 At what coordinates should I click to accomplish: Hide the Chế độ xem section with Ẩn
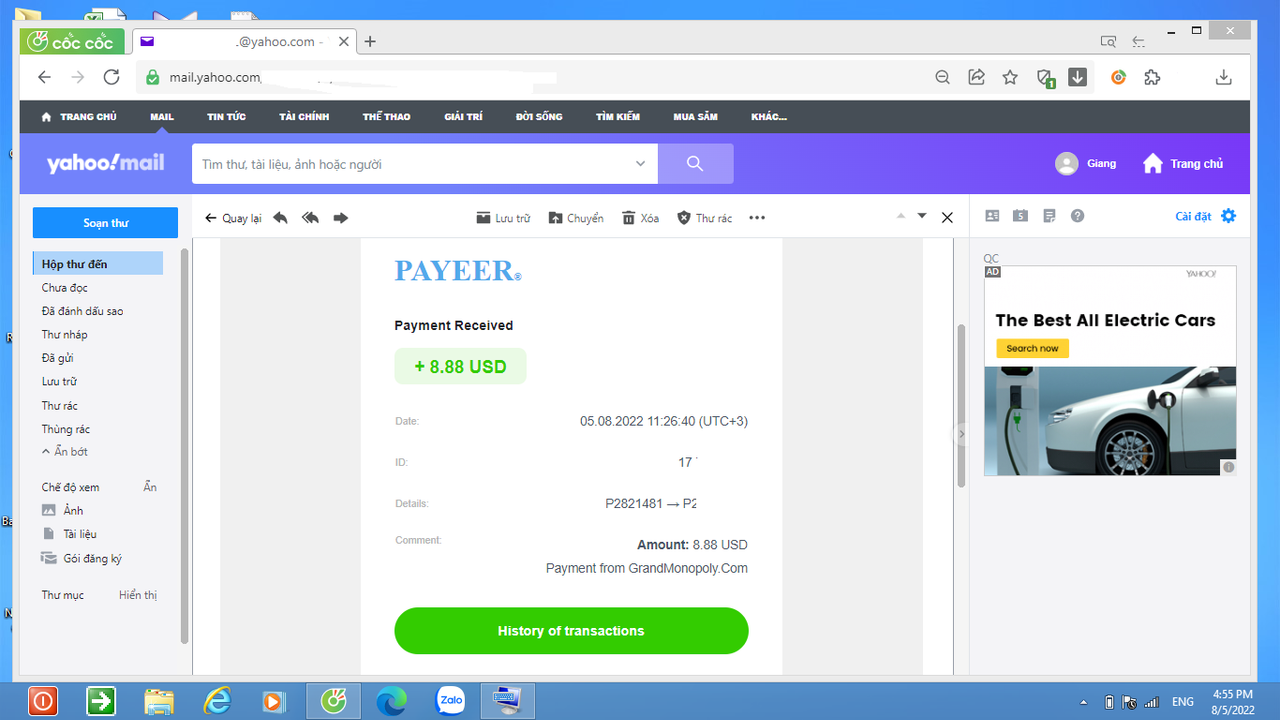click(x=150, y=487)
